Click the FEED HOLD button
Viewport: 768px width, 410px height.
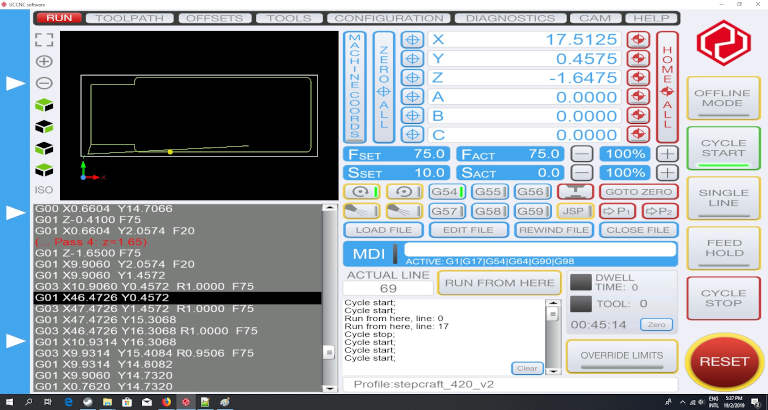723,248
